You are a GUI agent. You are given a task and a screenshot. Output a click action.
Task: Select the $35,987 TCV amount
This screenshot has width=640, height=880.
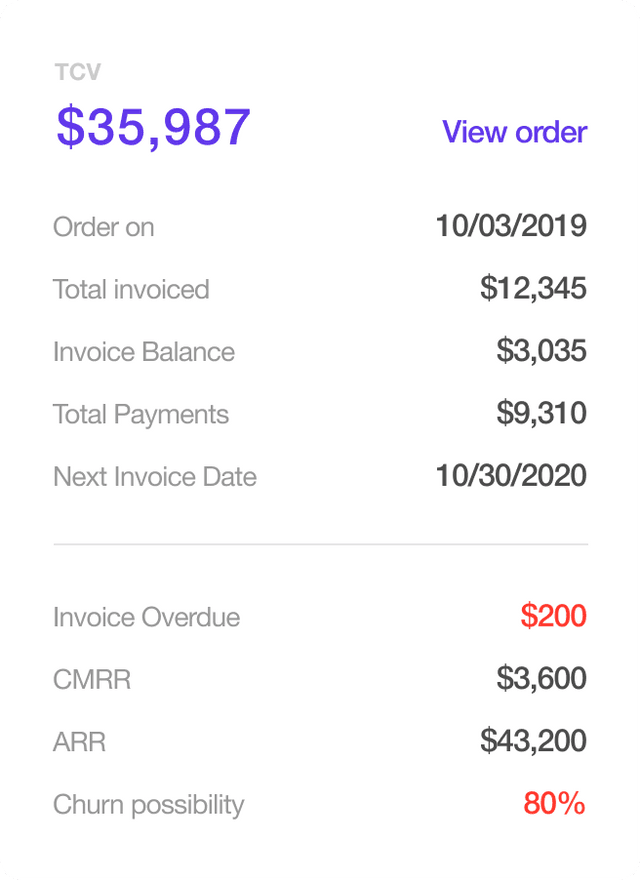pyautogui.click(x=153, y=127)
